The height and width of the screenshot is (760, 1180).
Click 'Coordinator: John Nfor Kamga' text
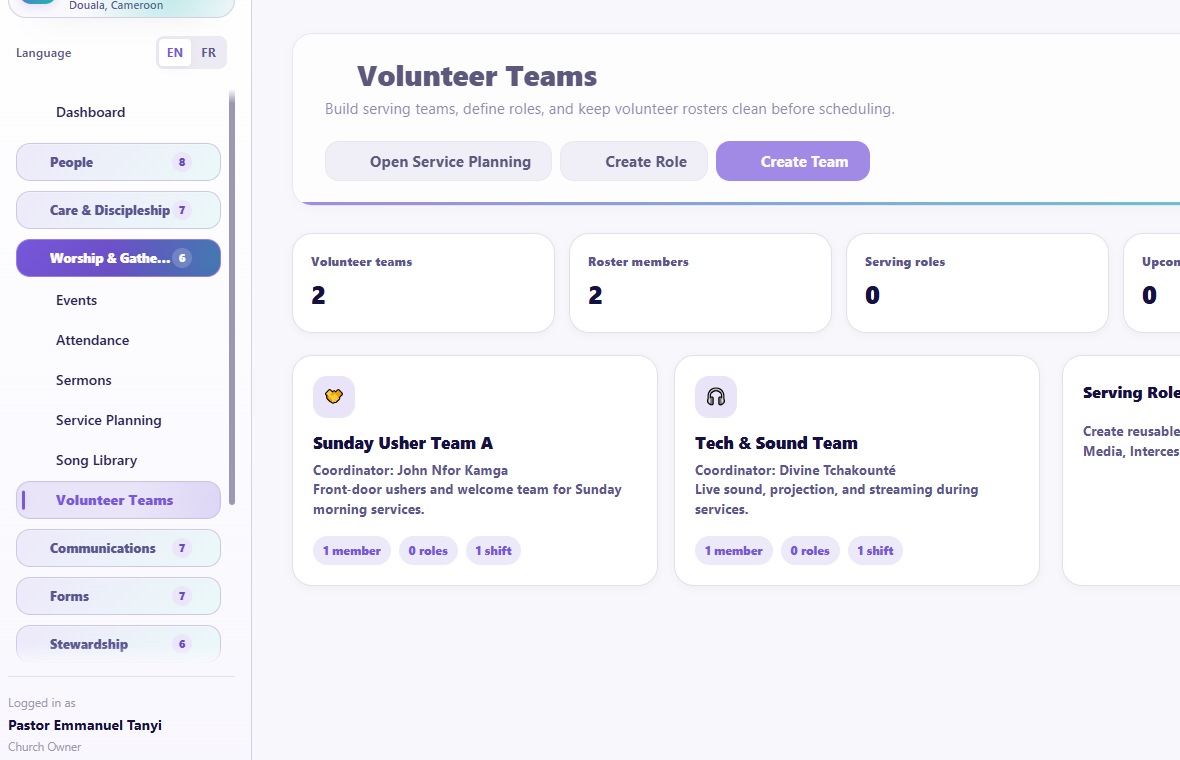tap(410, 470)
